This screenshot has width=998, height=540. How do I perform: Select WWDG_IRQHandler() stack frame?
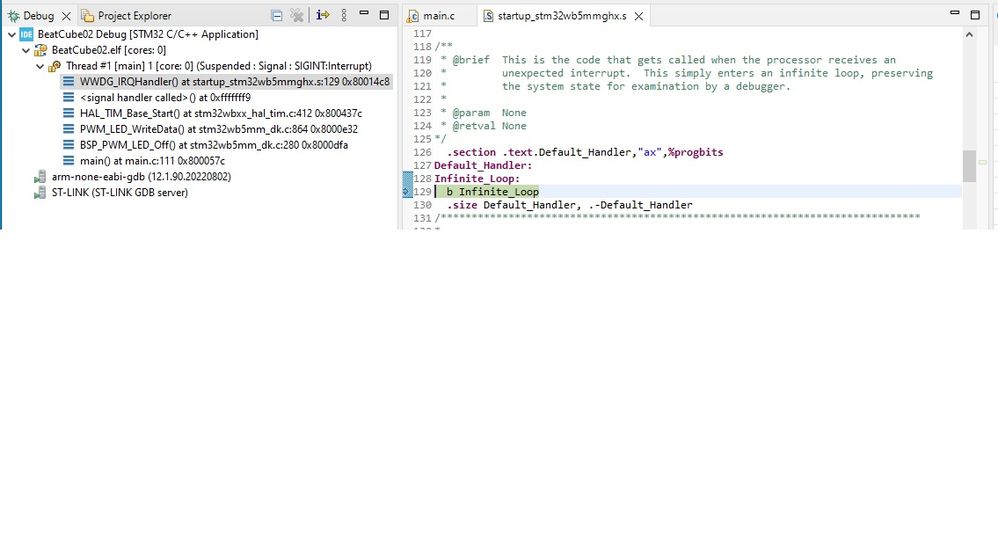pyautogui.click(x=234, y=82)
